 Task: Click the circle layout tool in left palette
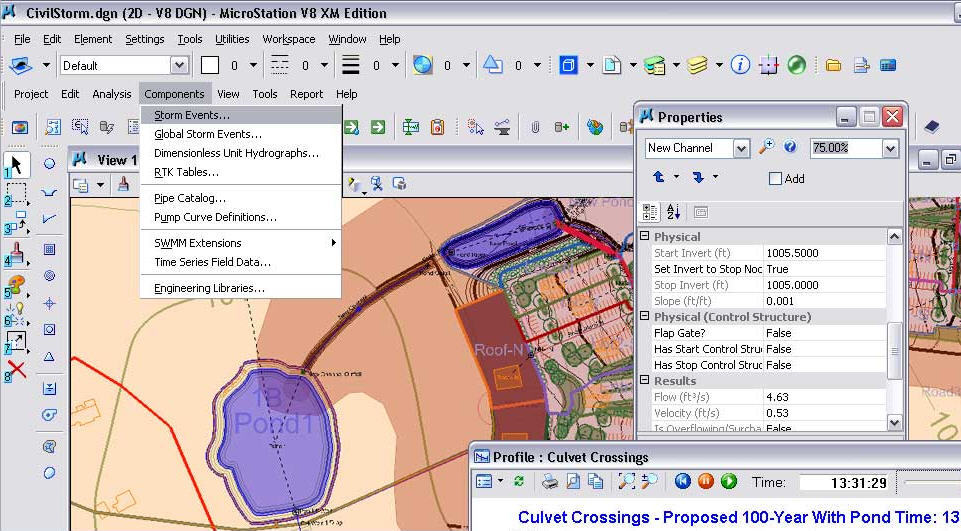click(50, 164)
